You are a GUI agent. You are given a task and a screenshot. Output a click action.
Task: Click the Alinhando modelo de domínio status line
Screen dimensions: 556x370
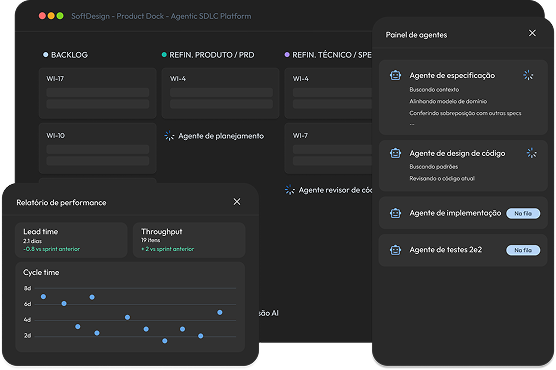(x=448, y=101)
